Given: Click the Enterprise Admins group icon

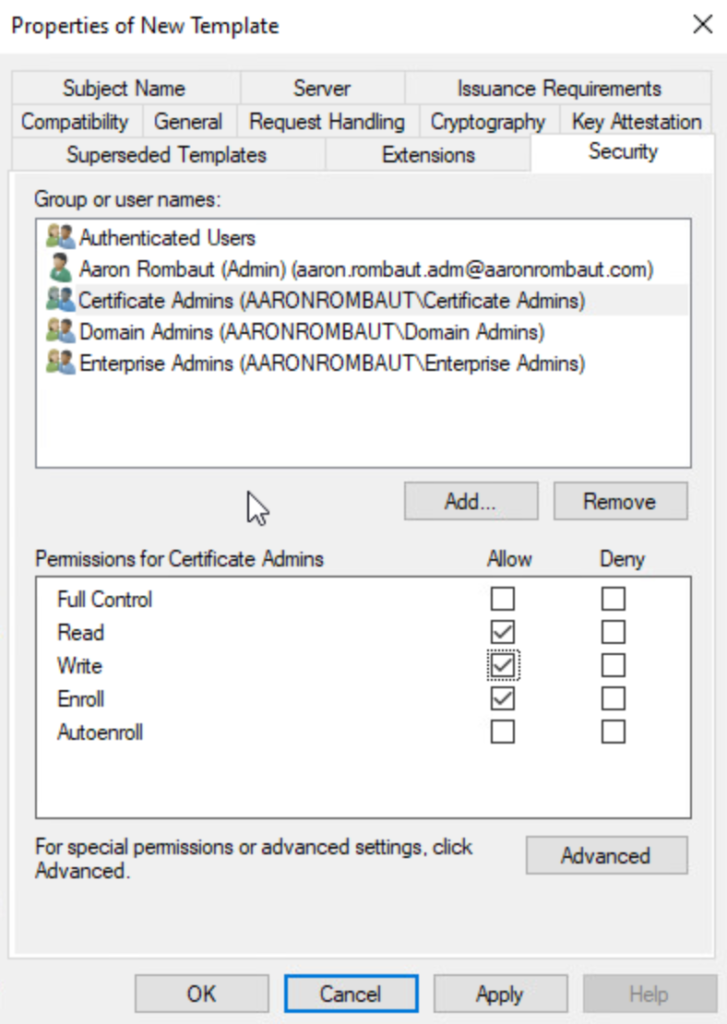Looking at the screenshot, I should pos(60,363).
